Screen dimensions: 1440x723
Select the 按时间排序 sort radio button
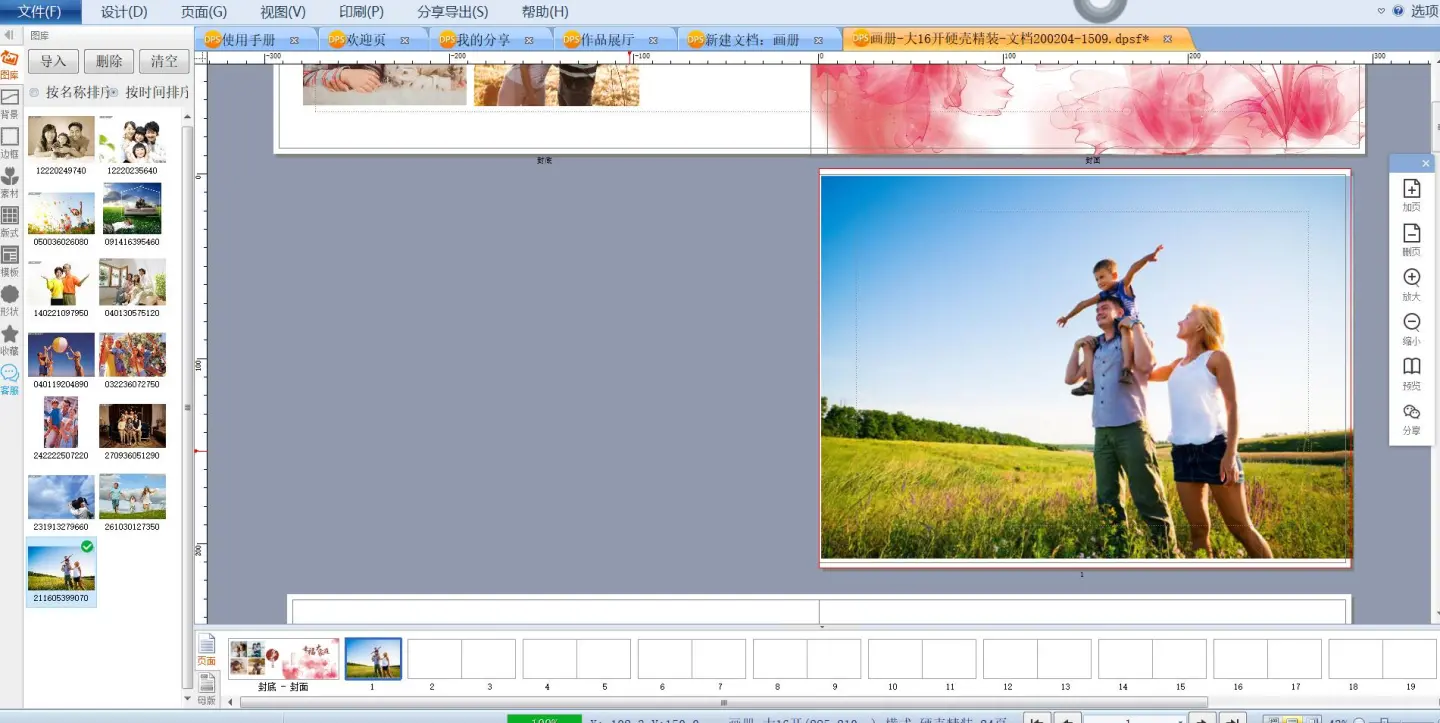114,93
